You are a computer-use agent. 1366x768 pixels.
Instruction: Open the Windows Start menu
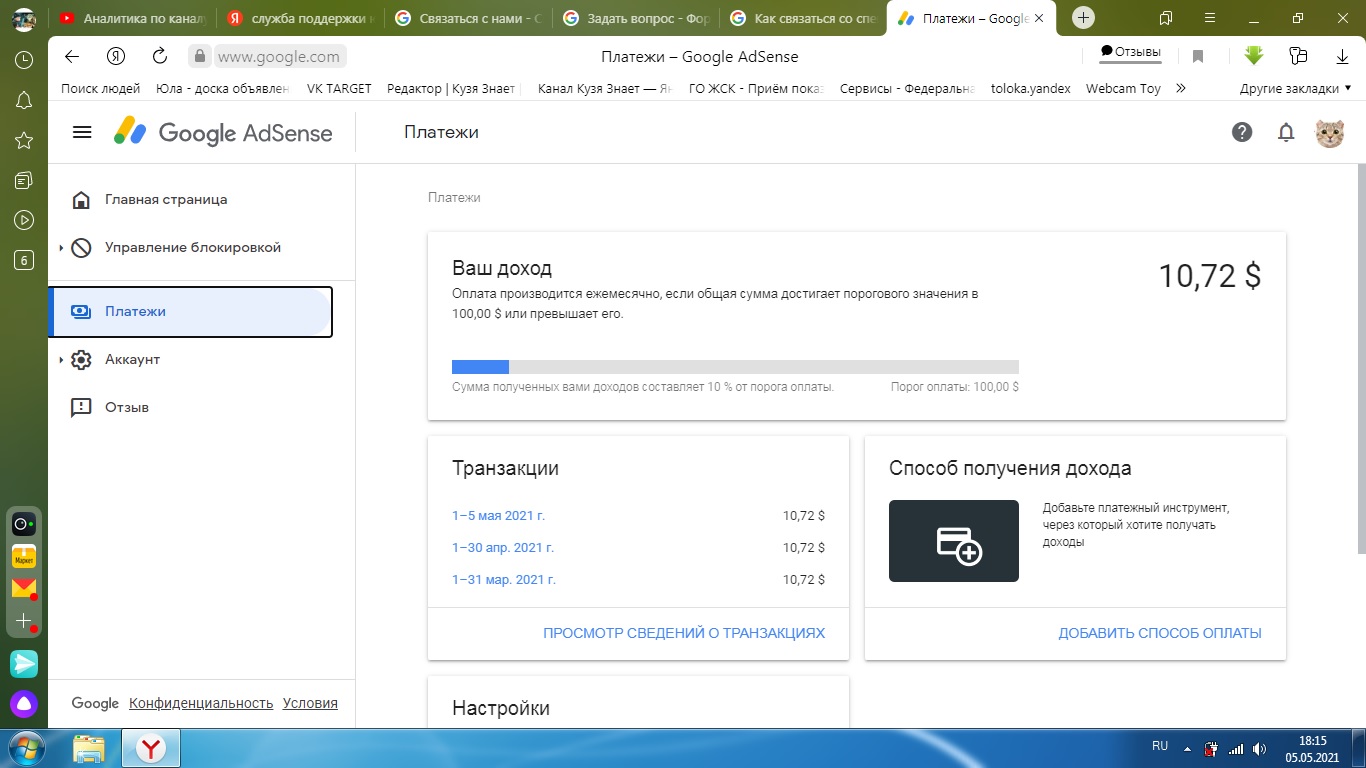coord(26,748)
